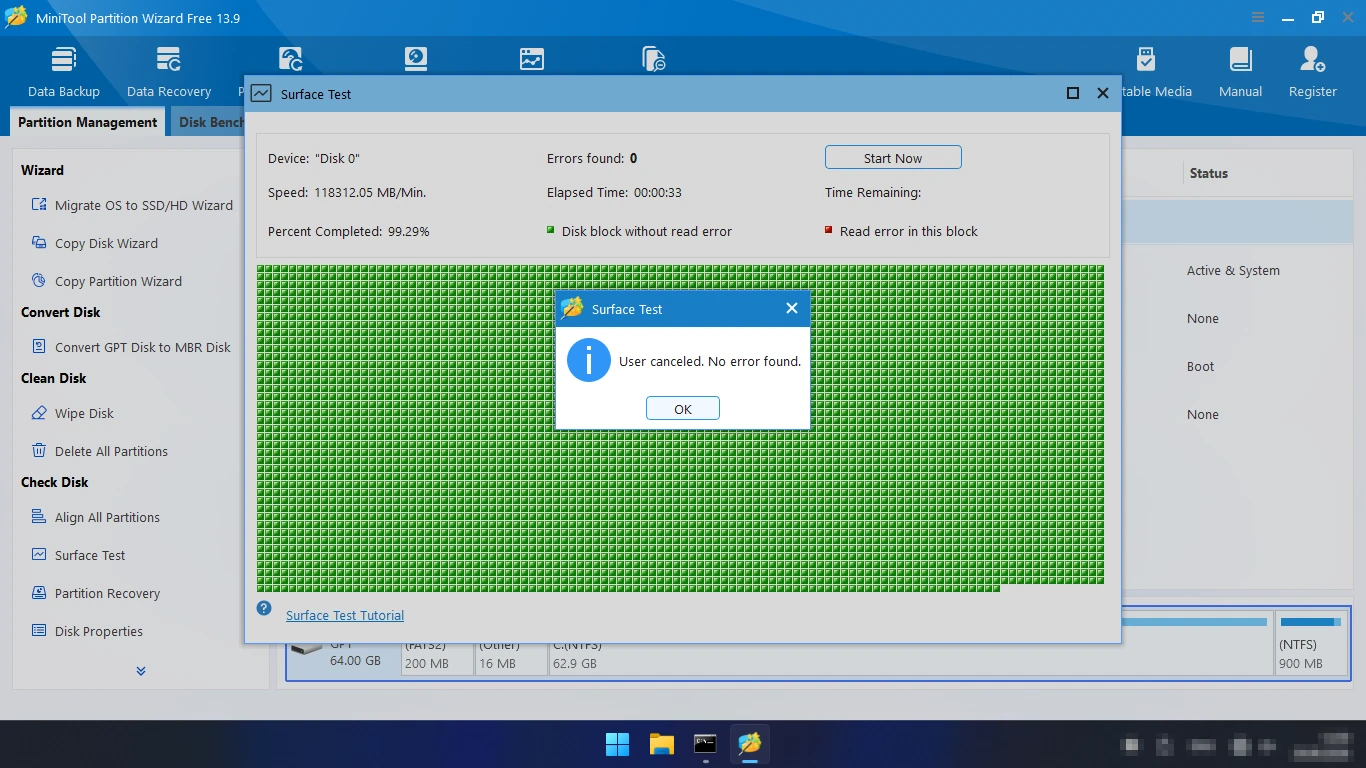1366x768 pixels.
Task: Click the Active & System status cell
Action: [1233, 270]
